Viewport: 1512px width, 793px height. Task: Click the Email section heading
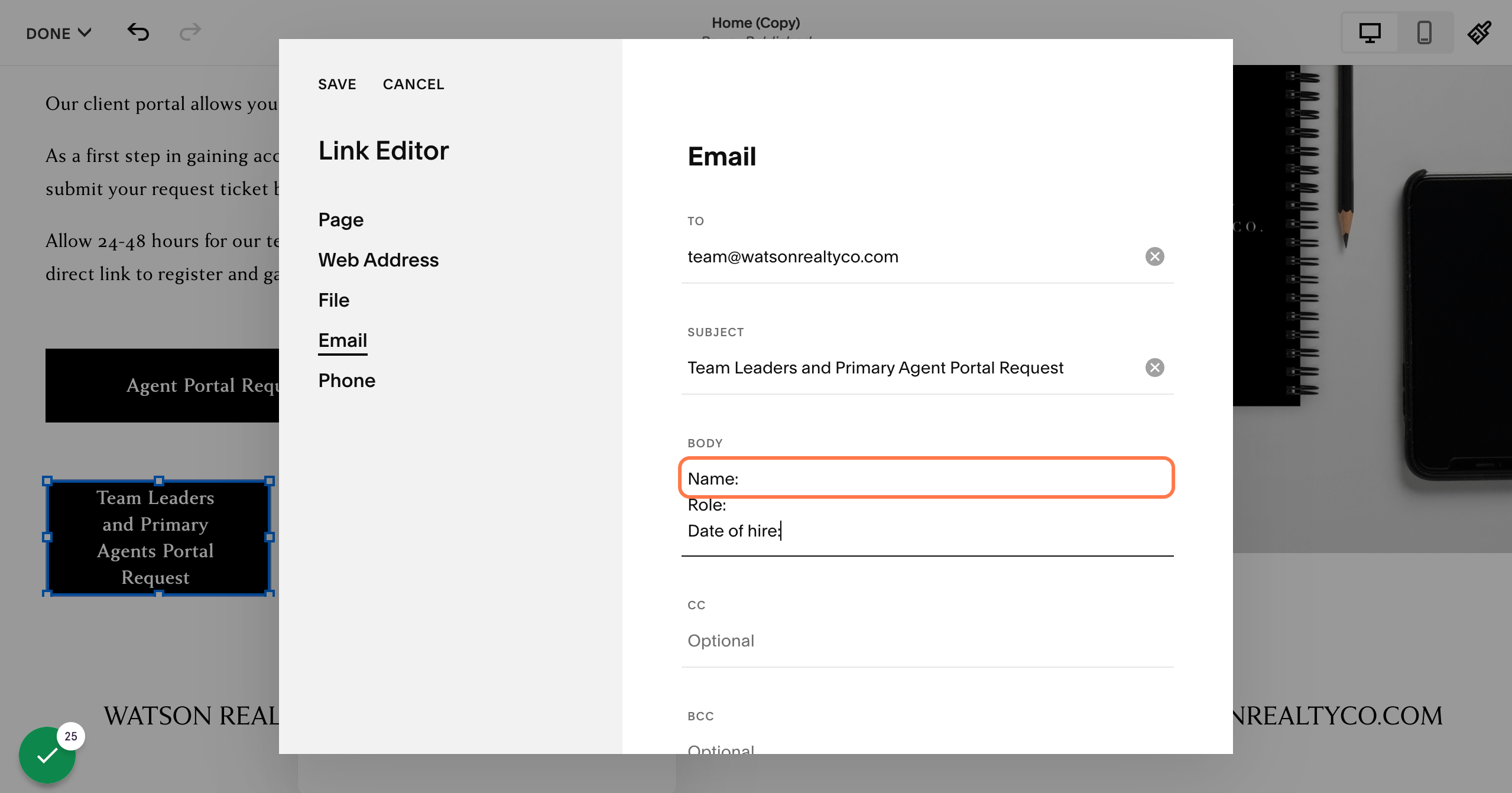722,156
